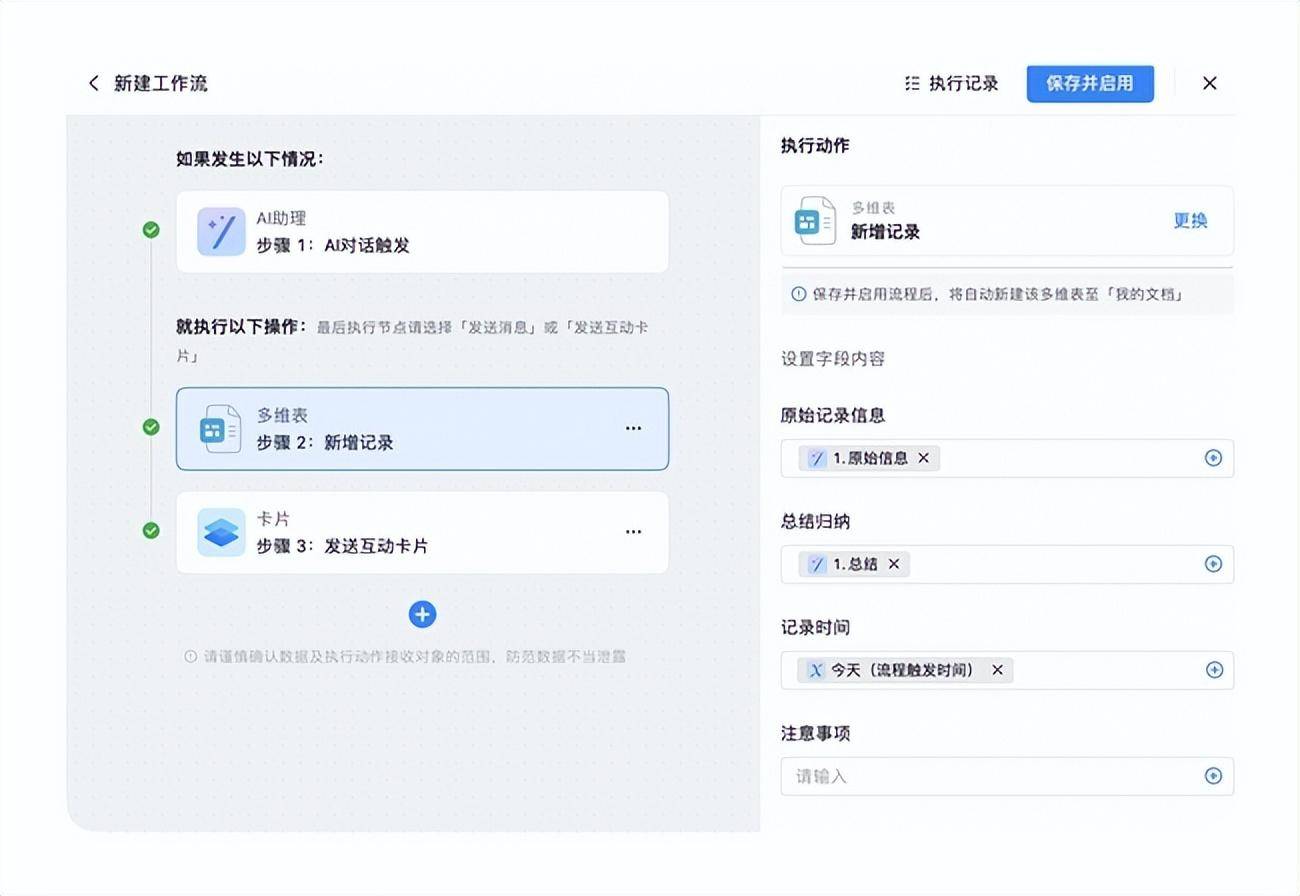Click the 1.总结 variable tag
Image resolution: width=1300 pixels, height=896 pixels.
854,564
